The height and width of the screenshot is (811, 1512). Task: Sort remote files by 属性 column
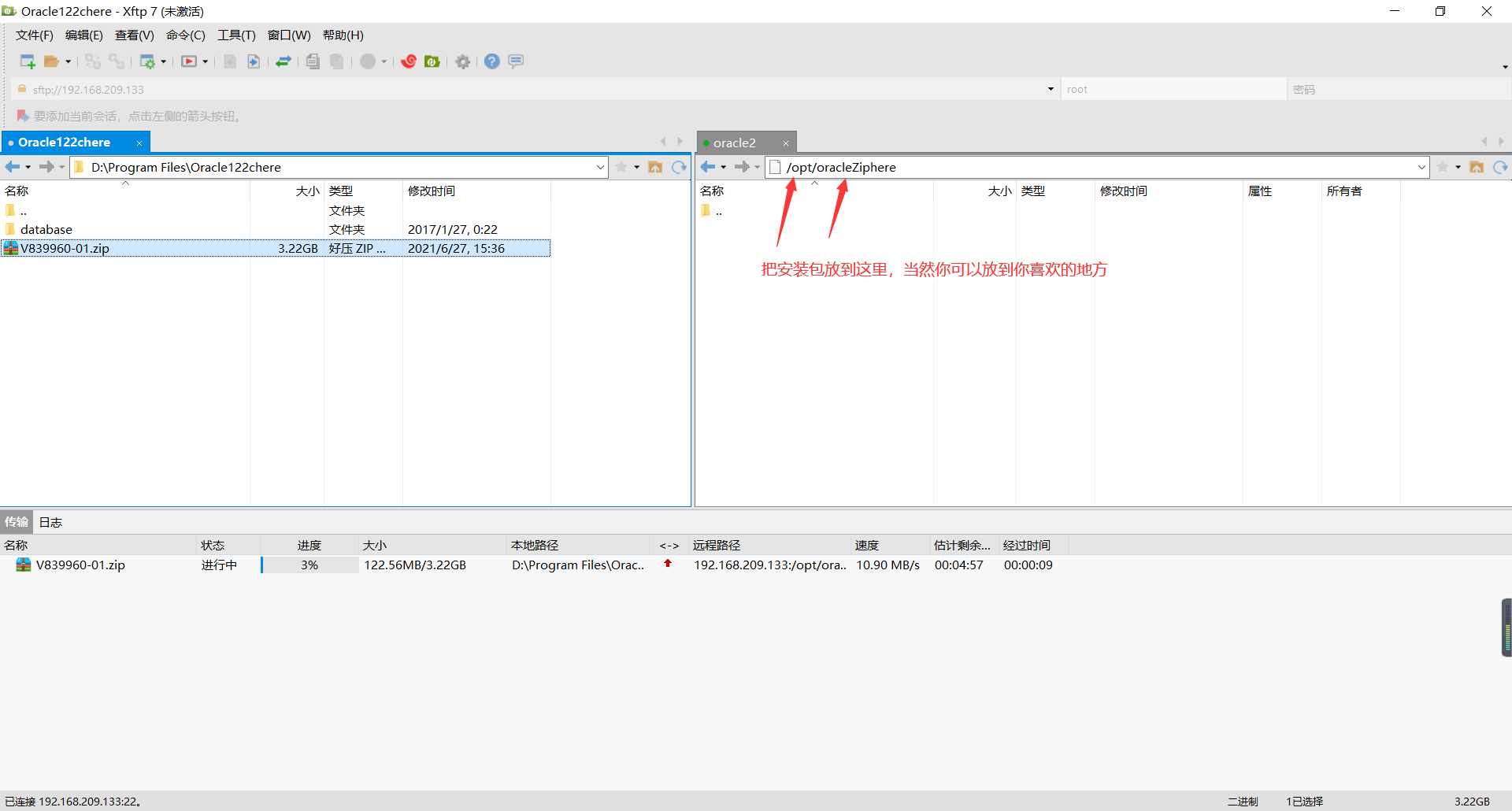click(x=1282, y=191)
